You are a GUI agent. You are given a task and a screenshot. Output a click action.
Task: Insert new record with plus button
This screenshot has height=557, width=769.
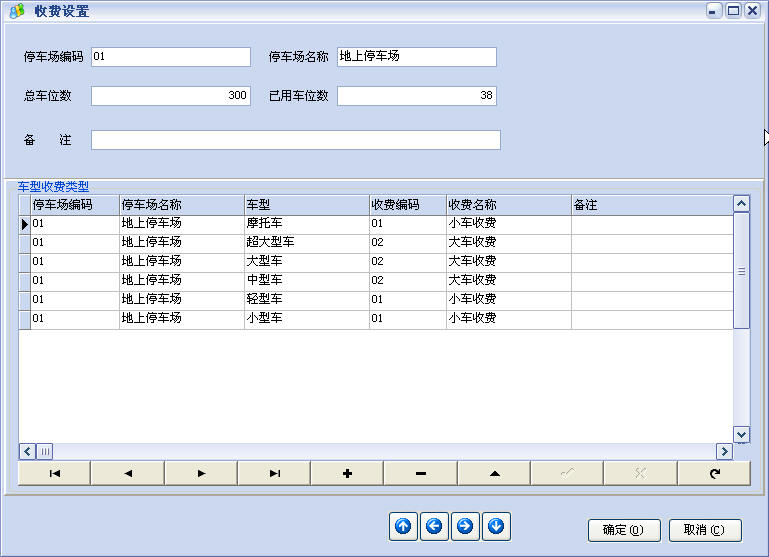pyautogui.click(x=347, y=473)
